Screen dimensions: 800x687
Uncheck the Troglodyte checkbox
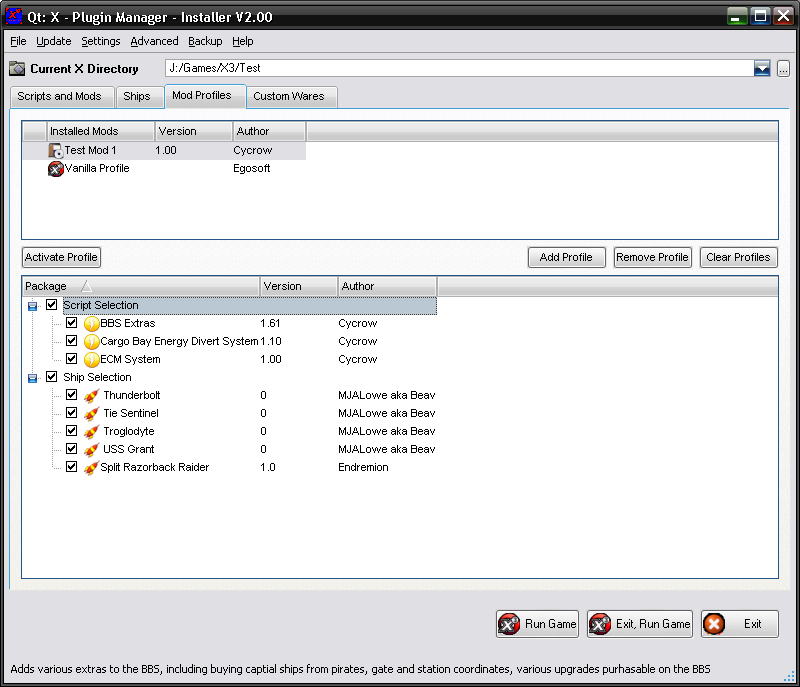pyautogui.click(x=71, y=430)
